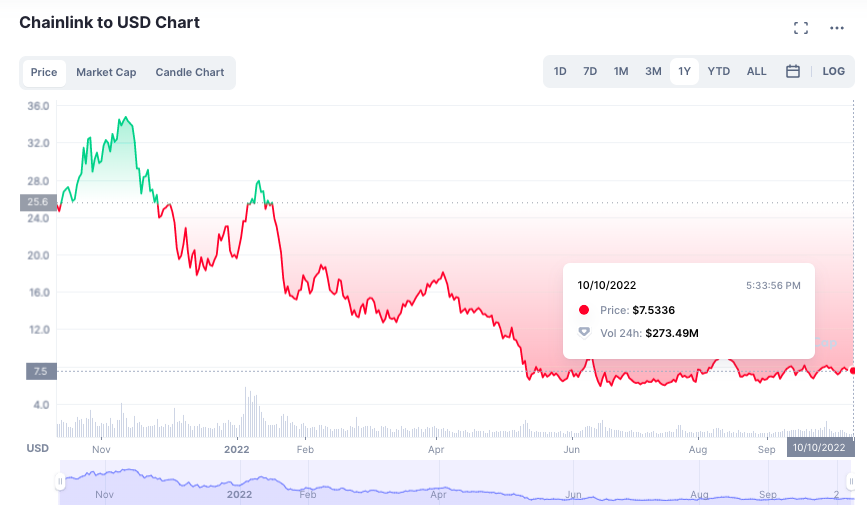This screenshot has width=867, height=510.
Task: Select the YTD time range
Action: point(719,71)
